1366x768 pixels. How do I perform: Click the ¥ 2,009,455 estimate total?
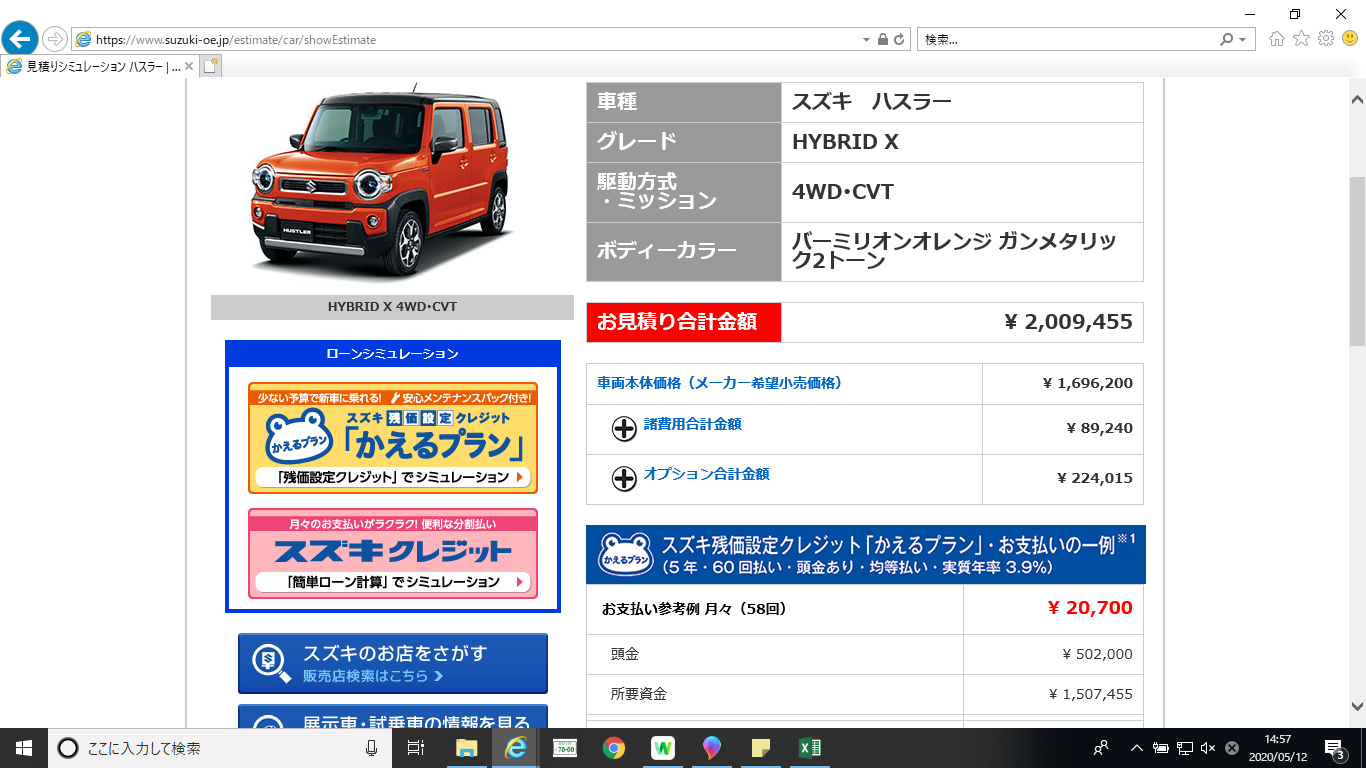(x=1068, y=322)
